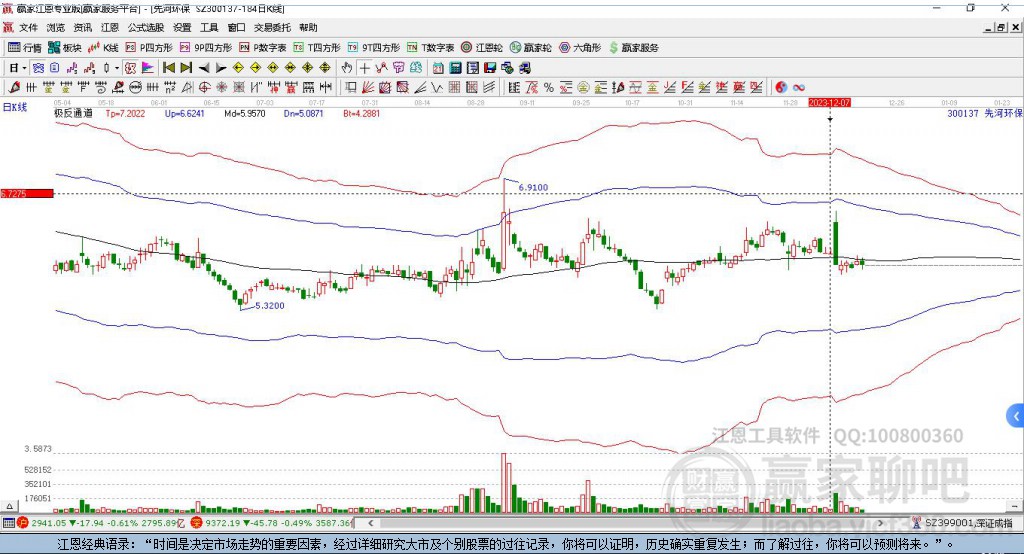Open the 设置 menu
The height and width of the screenshot is (554, 1024).
tap(182, 27)
